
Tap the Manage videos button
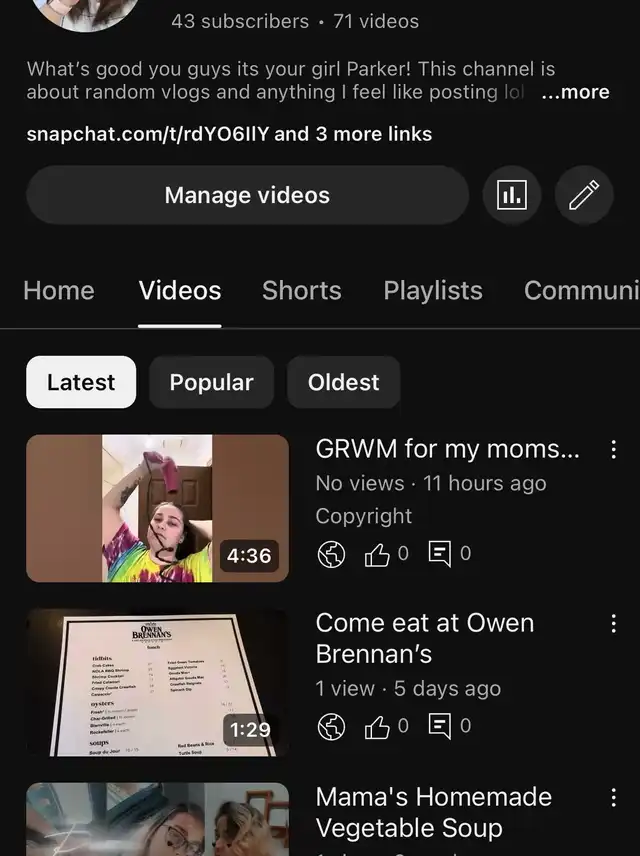point(247,195)
